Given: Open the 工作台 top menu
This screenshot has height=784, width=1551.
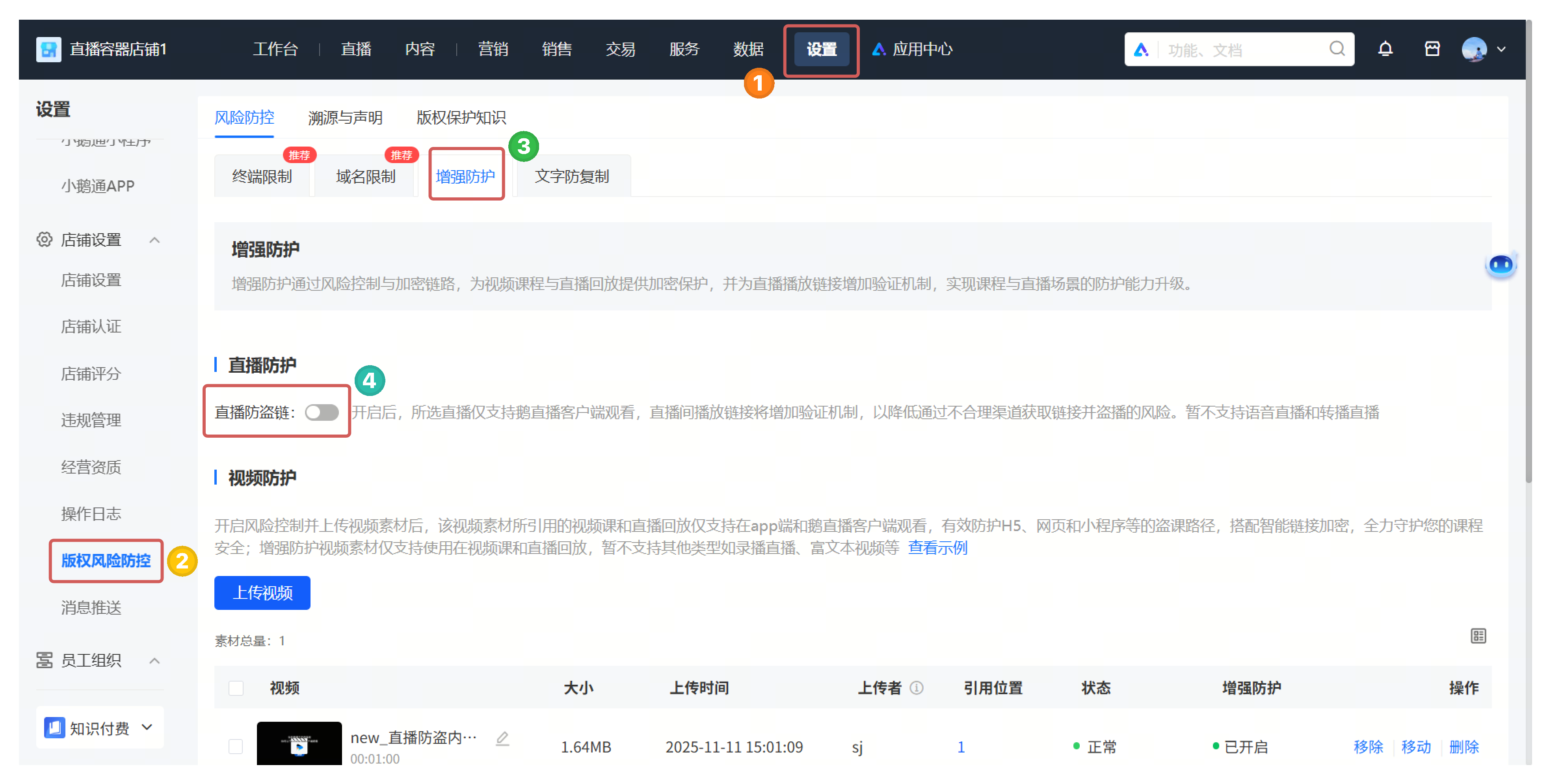Looking at the screenshot, I should [275, 49].
